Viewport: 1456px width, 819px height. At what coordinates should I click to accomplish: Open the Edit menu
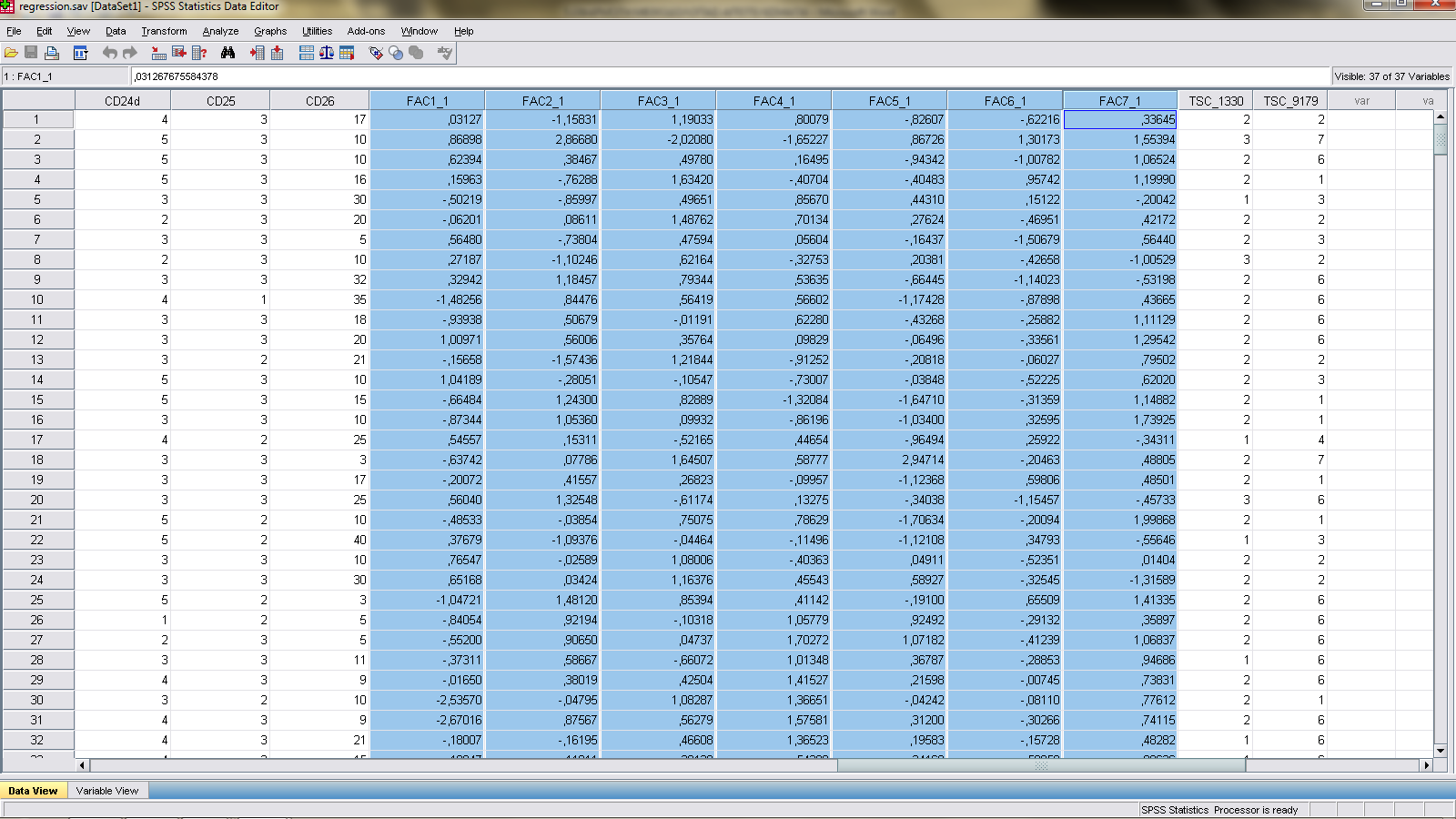coord(44,31)
